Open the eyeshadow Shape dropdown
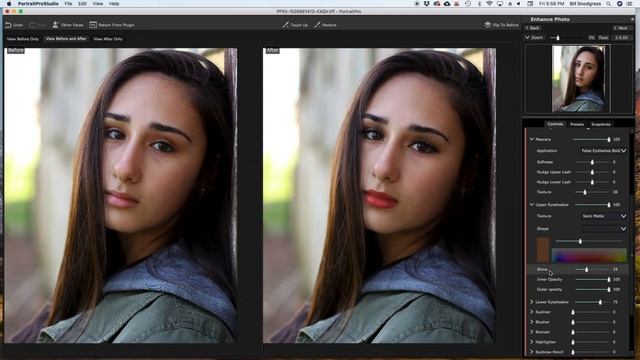This screenshot has height=360, width=640. 603,229
